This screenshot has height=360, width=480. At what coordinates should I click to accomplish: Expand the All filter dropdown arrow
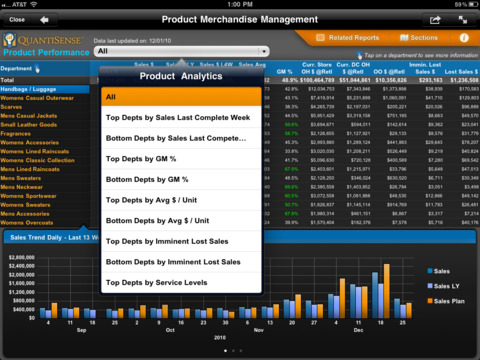tap(264, 51)
